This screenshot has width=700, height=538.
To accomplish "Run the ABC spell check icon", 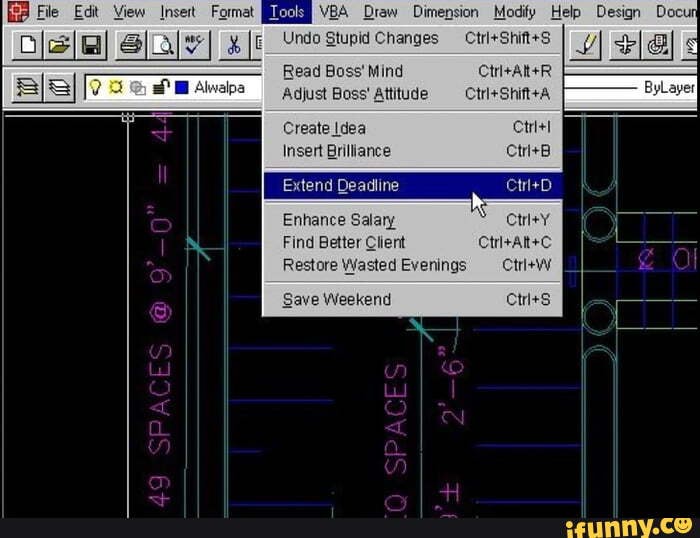I will click(x=195, y=44).
